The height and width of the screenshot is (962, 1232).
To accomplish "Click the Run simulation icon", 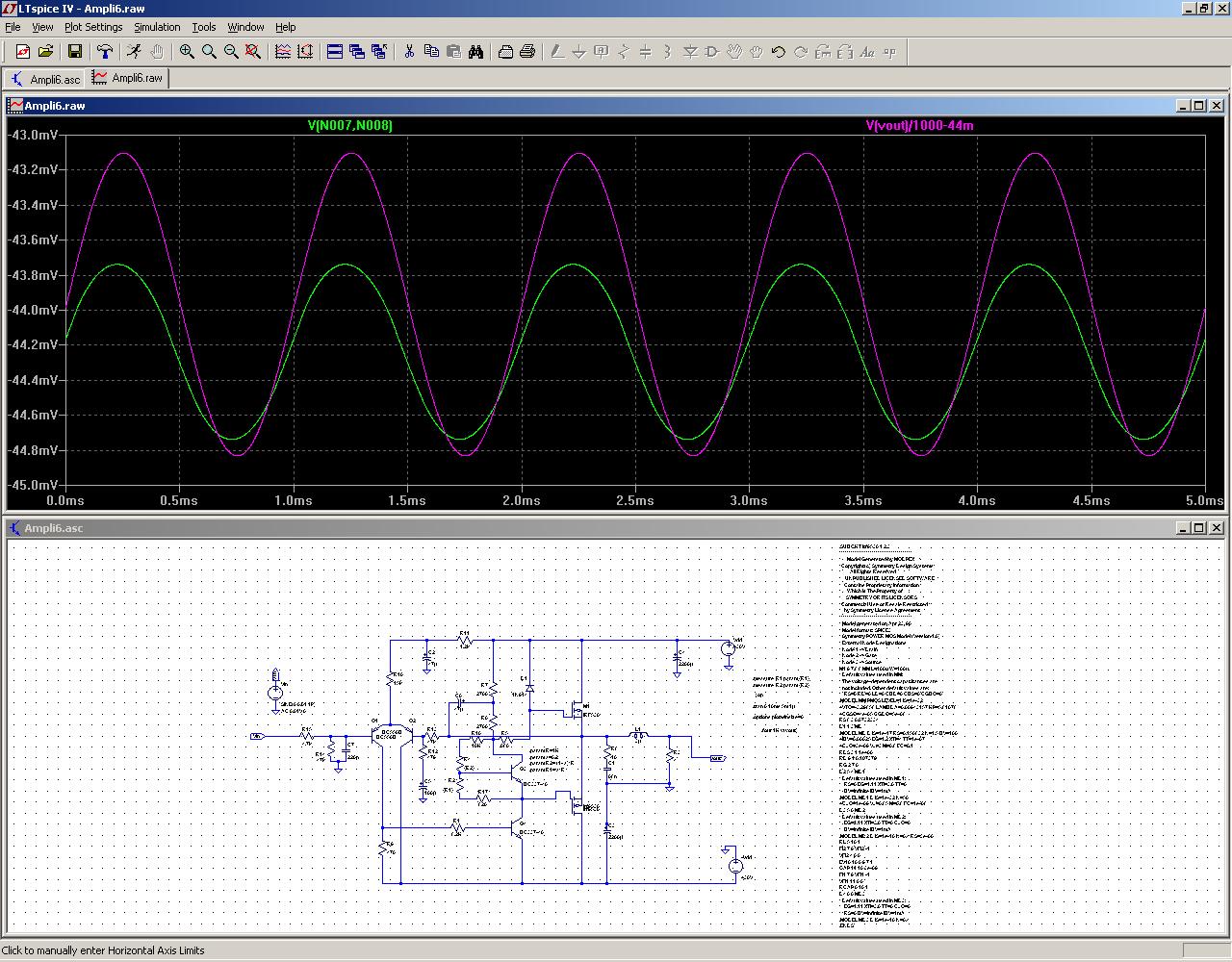I will click(134, 52).
